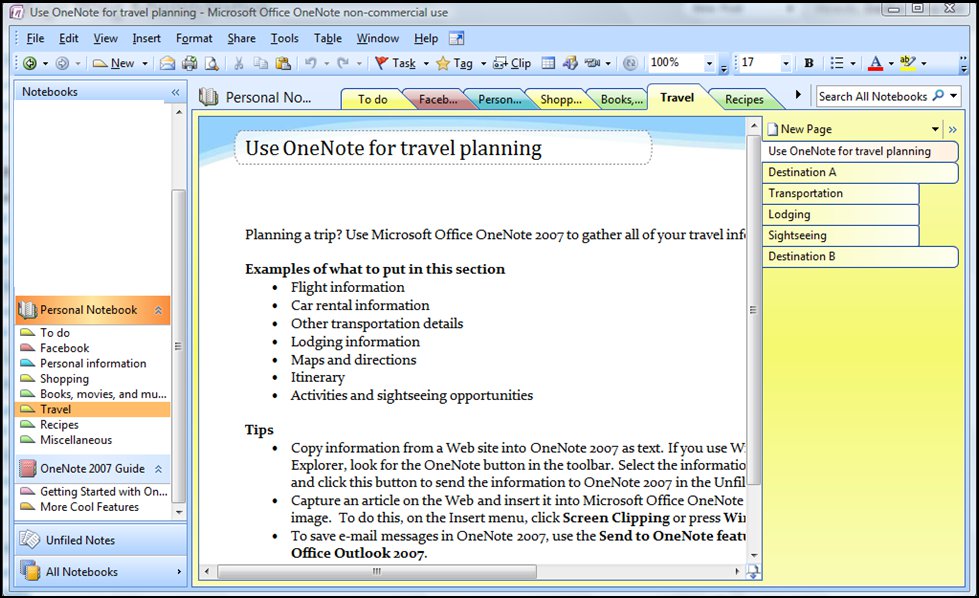Click the red flag Task button
This screenshot has width=979, height=598.
(395, 63)
